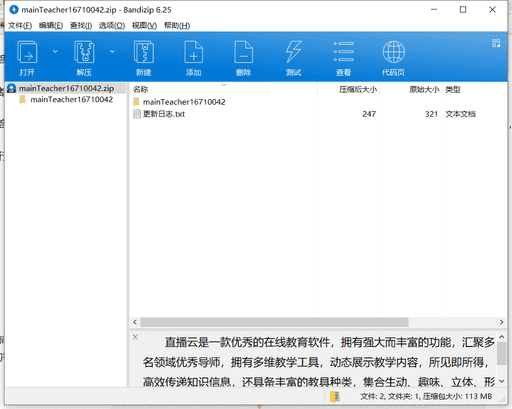Click the Code page (代码页) globe icon
This screenshot has height=409, width=512.
pyautogui.click(x=394, y=52)
